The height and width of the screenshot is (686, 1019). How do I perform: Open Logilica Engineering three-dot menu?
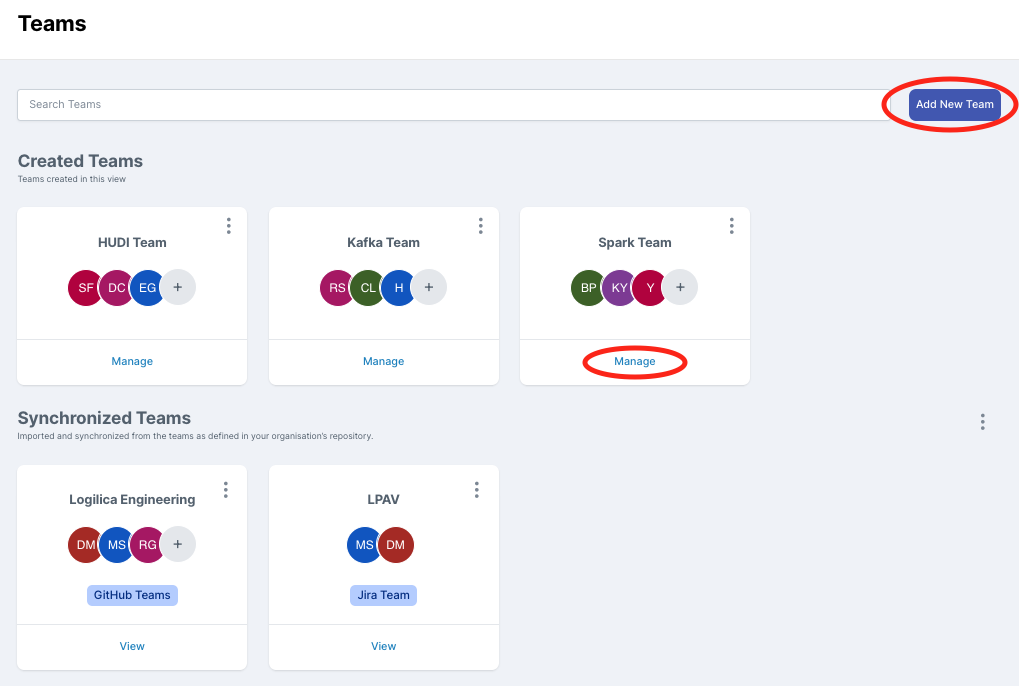[226, 489]
